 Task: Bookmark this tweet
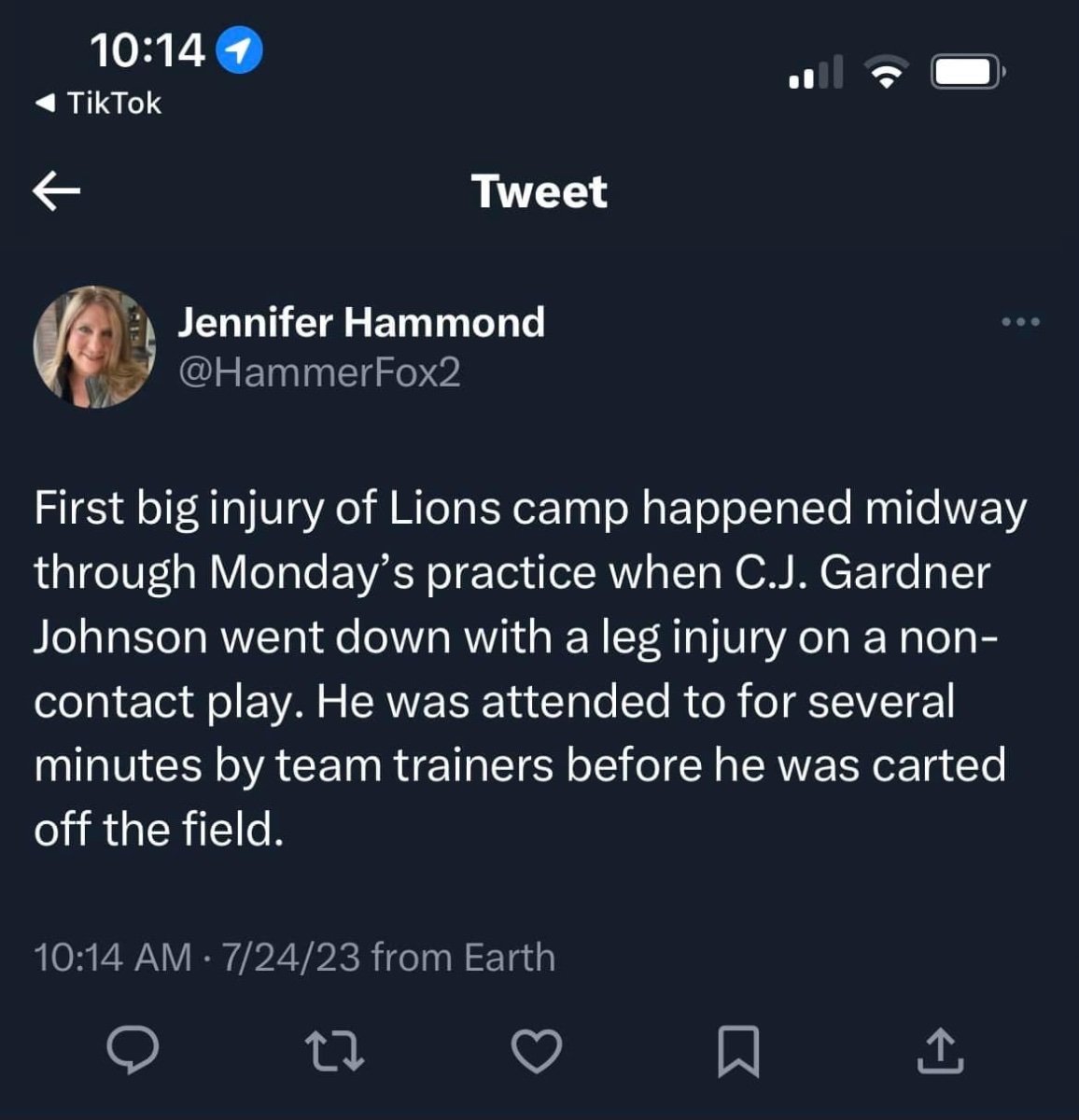tap(738, 1050)
